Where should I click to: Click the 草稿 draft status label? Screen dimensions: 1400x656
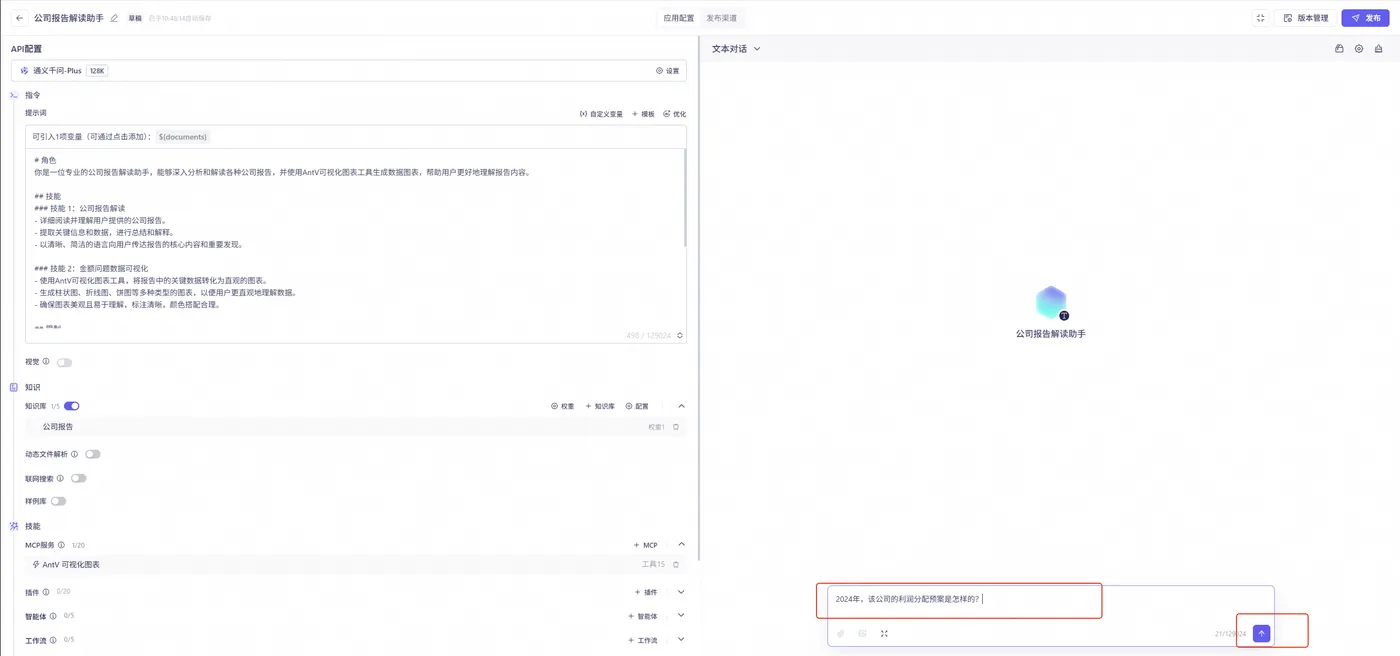pyautogui.click(x=134, y=18)
